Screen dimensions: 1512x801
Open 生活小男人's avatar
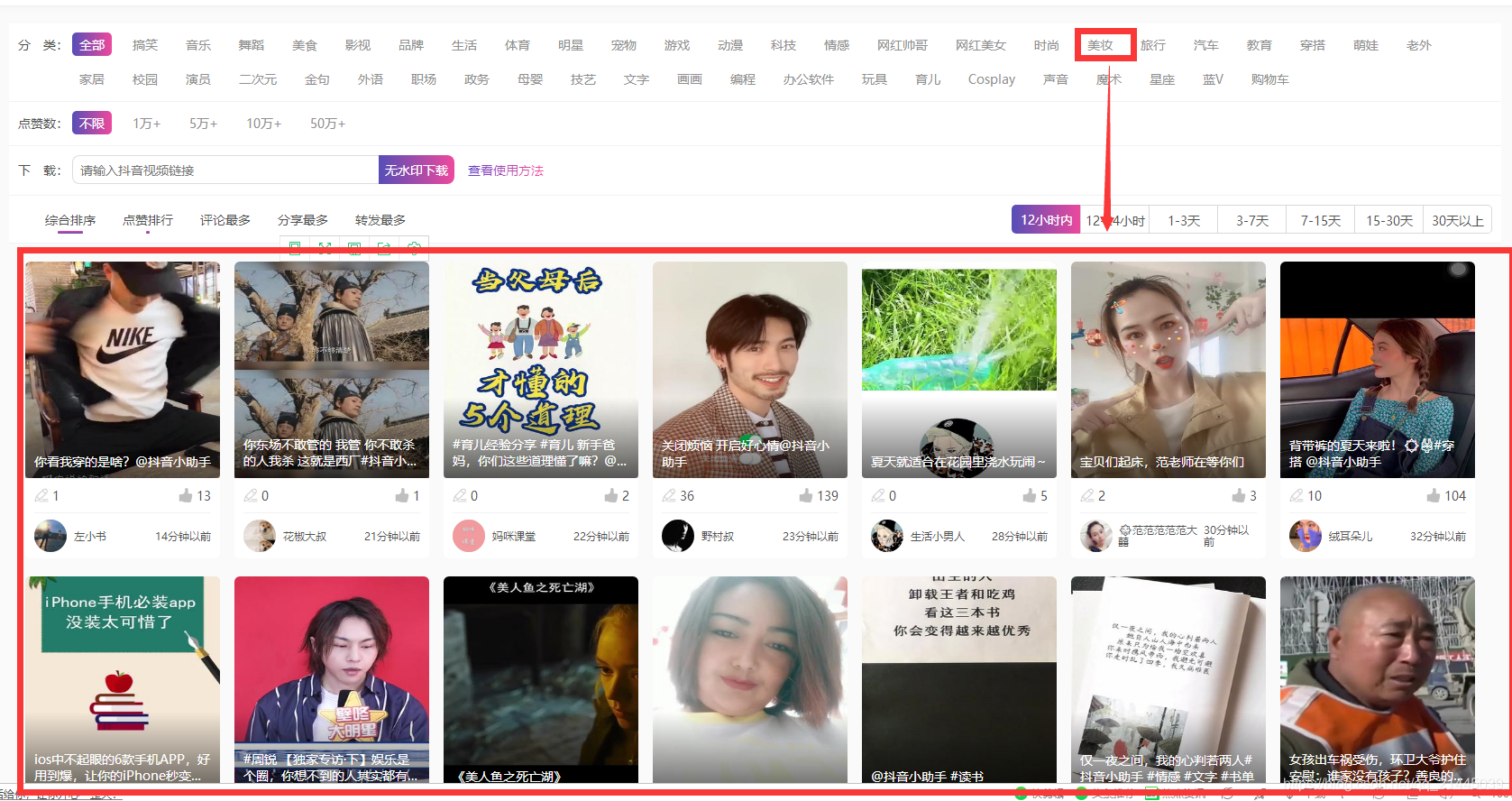[x=887, y=536]
